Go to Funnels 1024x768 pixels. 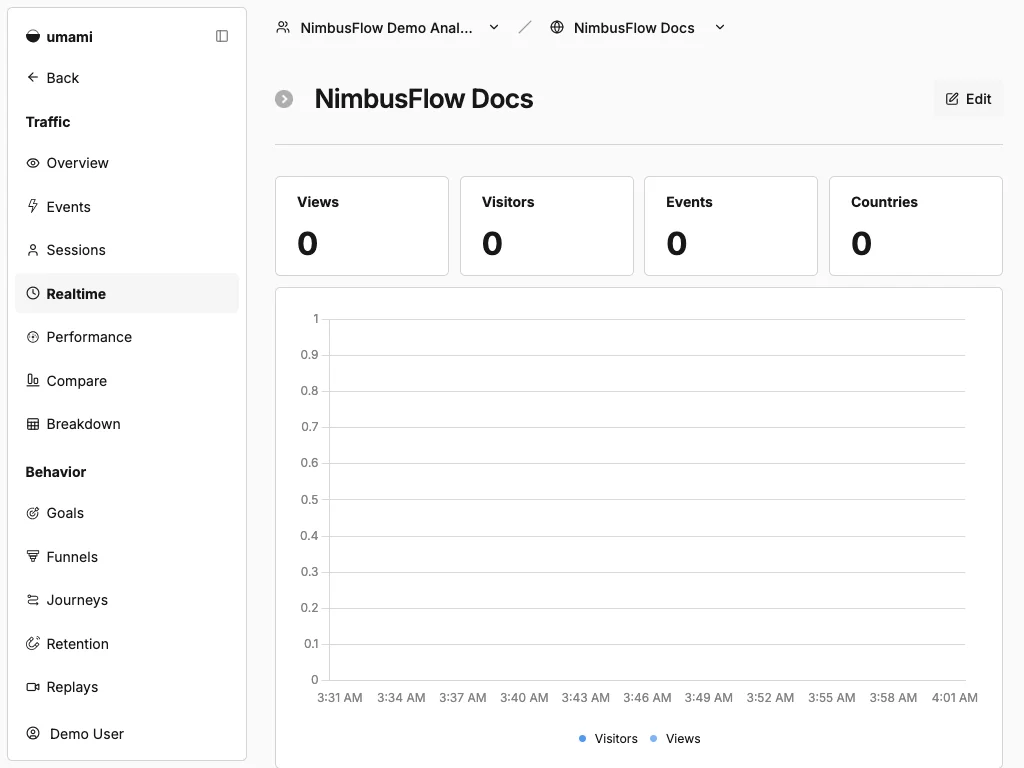pos(127,556)
